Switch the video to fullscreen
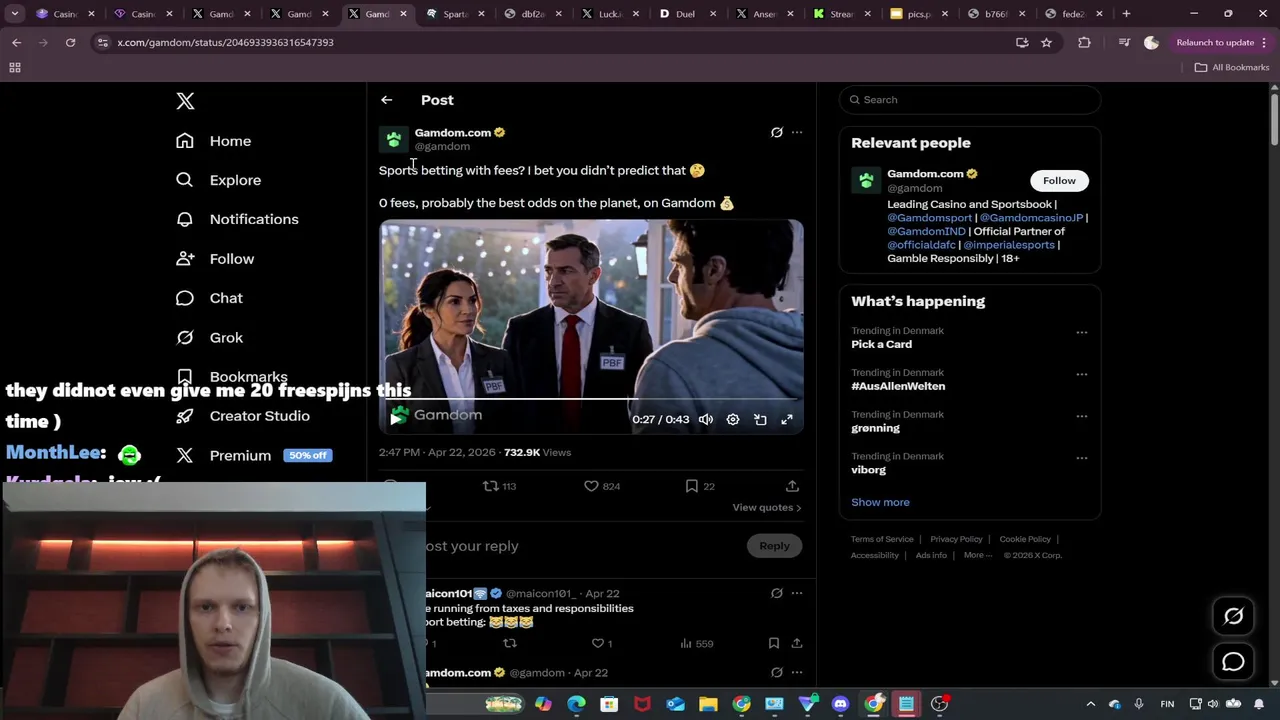 click(x=787, y=420)
